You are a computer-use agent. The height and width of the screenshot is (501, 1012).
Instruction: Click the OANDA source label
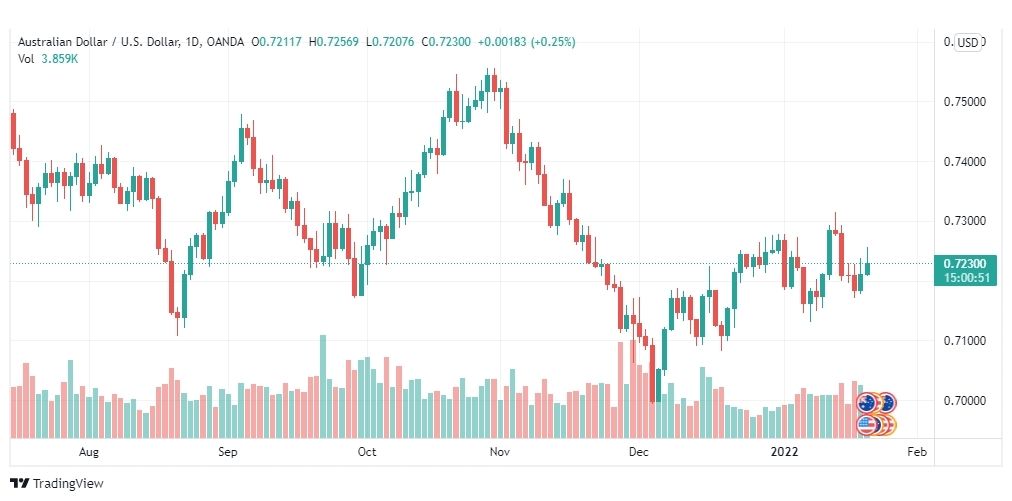[225, 42]
